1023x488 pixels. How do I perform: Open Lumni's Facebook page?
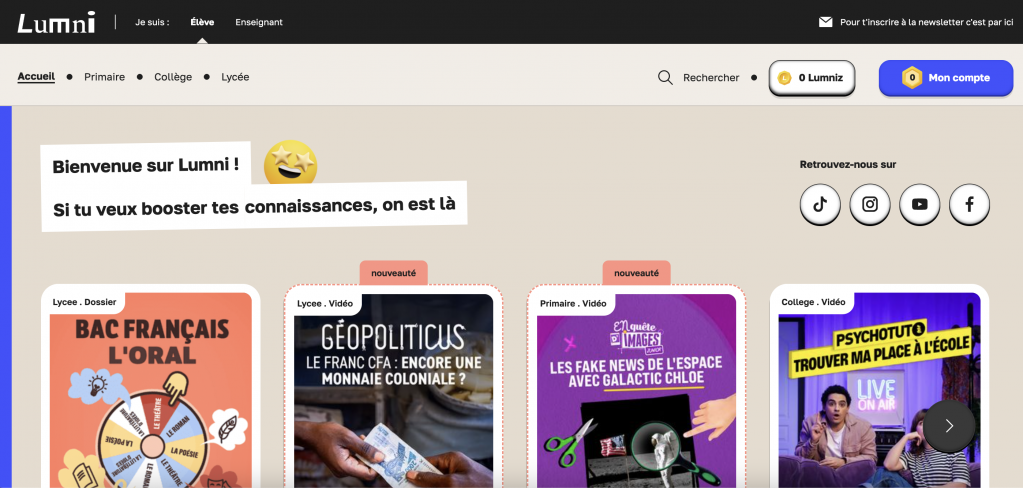969,205
